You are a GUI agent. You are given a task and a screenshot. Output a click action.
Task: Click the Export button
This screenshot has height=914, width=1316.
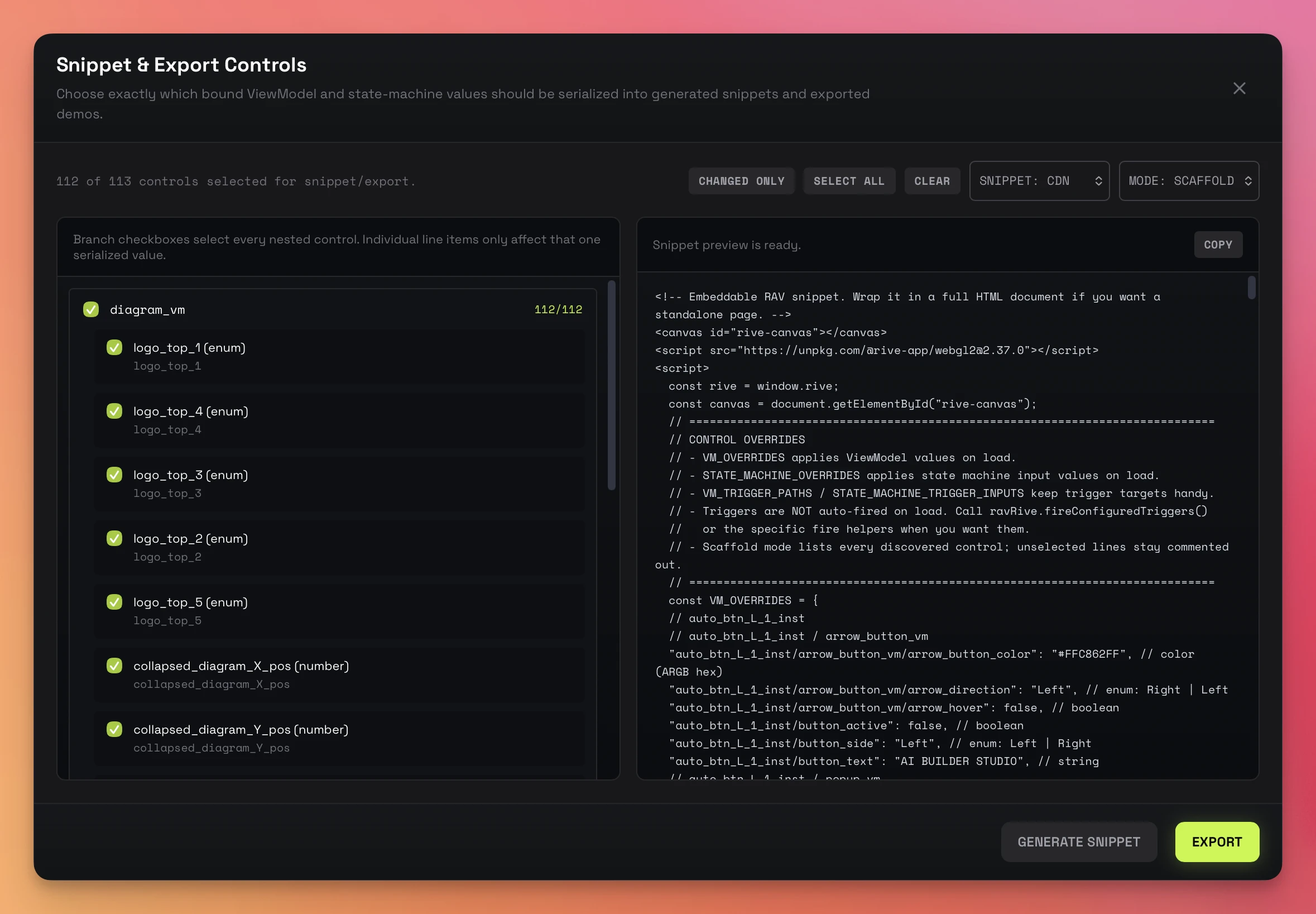(1217, 842)
